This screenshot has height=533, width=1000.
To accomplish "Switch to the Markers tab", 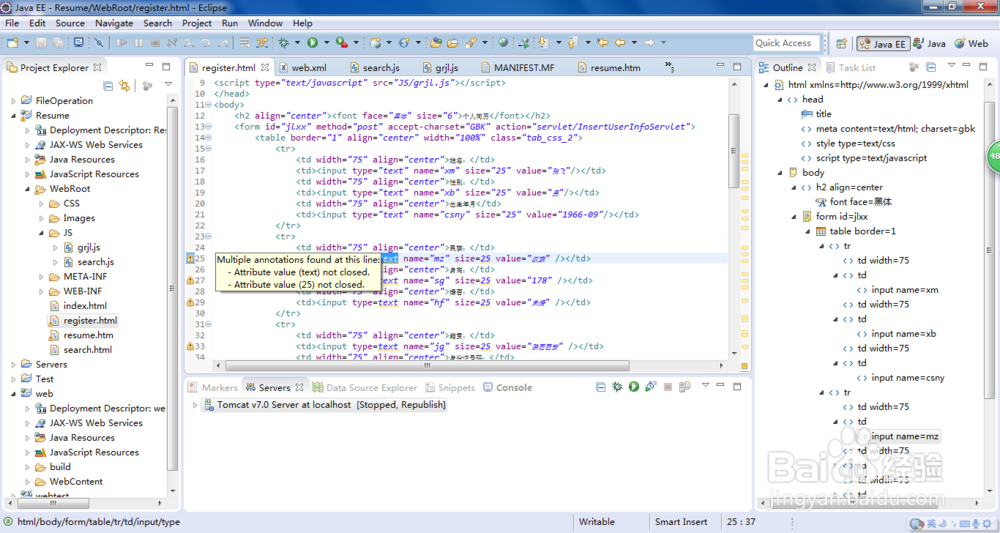I will coord(213,387).
